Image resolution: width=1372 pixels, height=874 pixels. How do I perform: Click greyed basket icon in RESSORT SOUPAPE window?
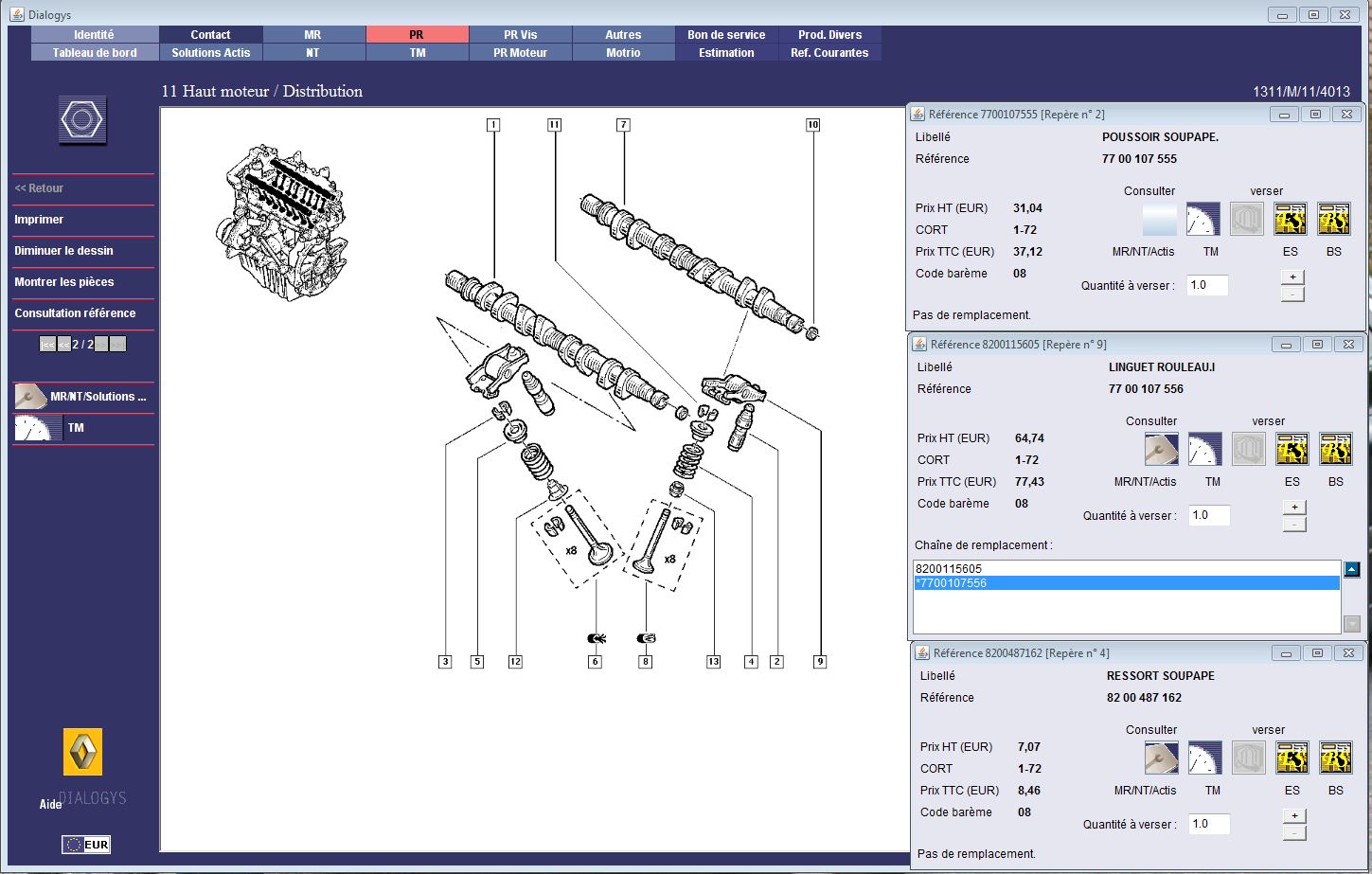tap(1249, 758)
